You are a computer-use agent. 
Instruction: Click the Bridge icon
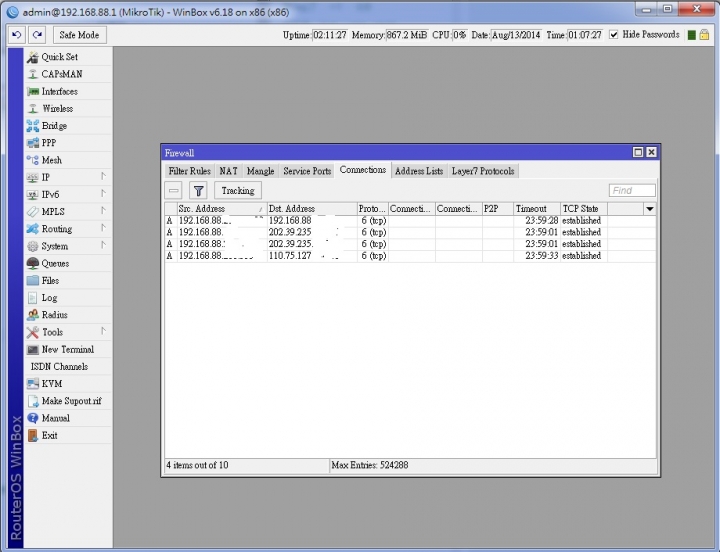[33, 126]
